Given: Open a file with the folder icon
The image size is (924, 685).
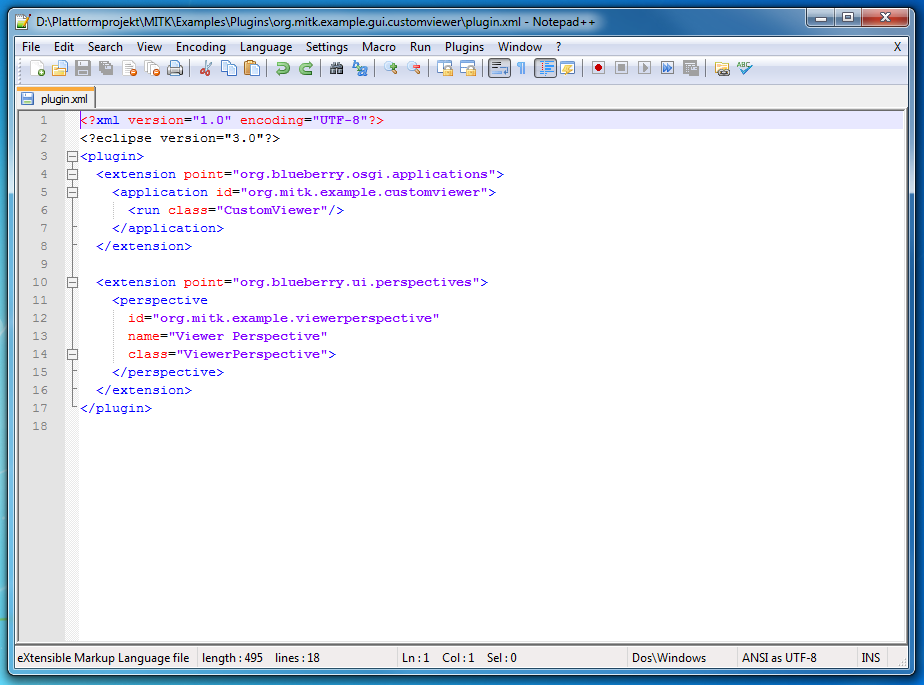Looking at the screenshot, I should click(60, 68).
